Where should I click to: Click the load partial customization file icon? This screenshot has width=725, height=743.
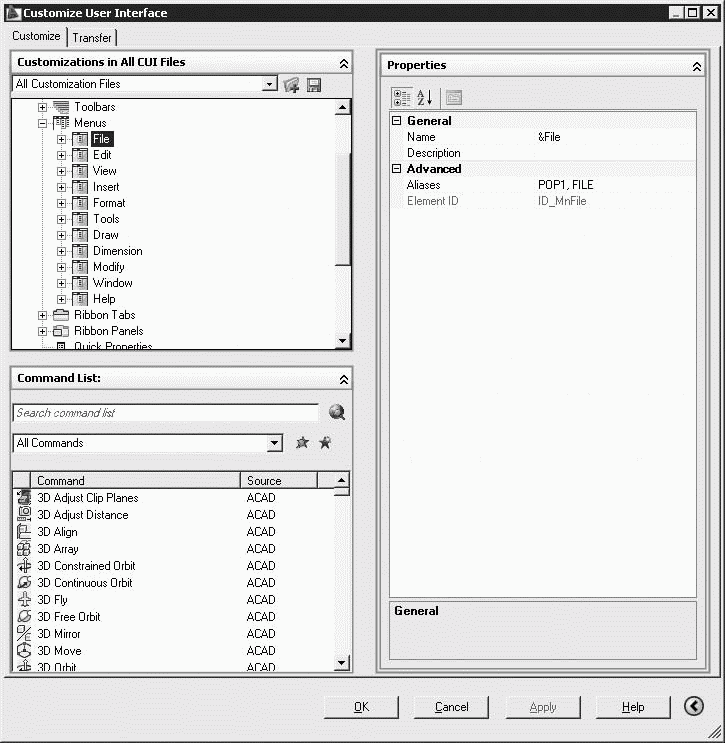pos(292,85)
